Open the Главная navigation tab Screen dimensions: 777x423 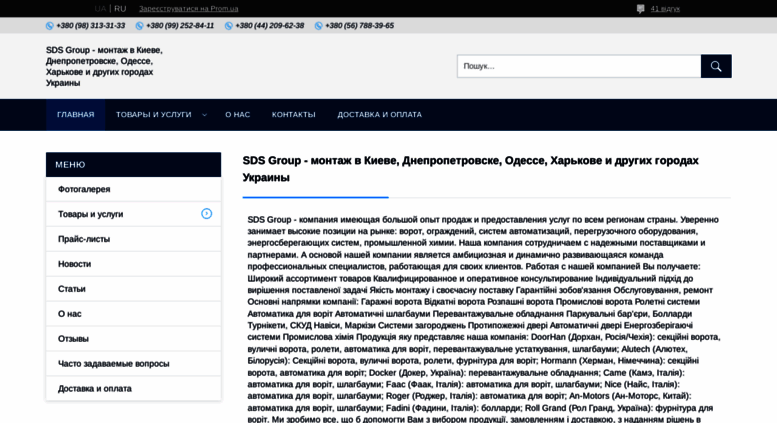click(x=75, y=114)
